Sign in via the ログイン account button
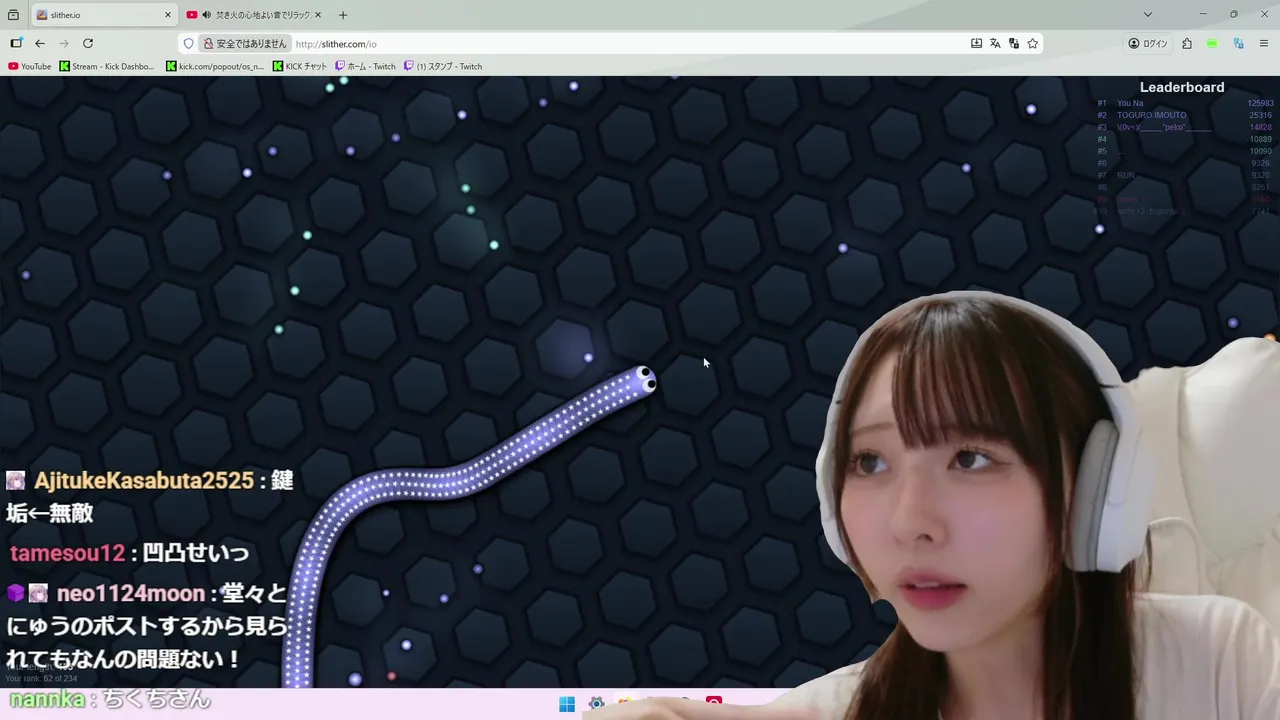 (1148, 43)
